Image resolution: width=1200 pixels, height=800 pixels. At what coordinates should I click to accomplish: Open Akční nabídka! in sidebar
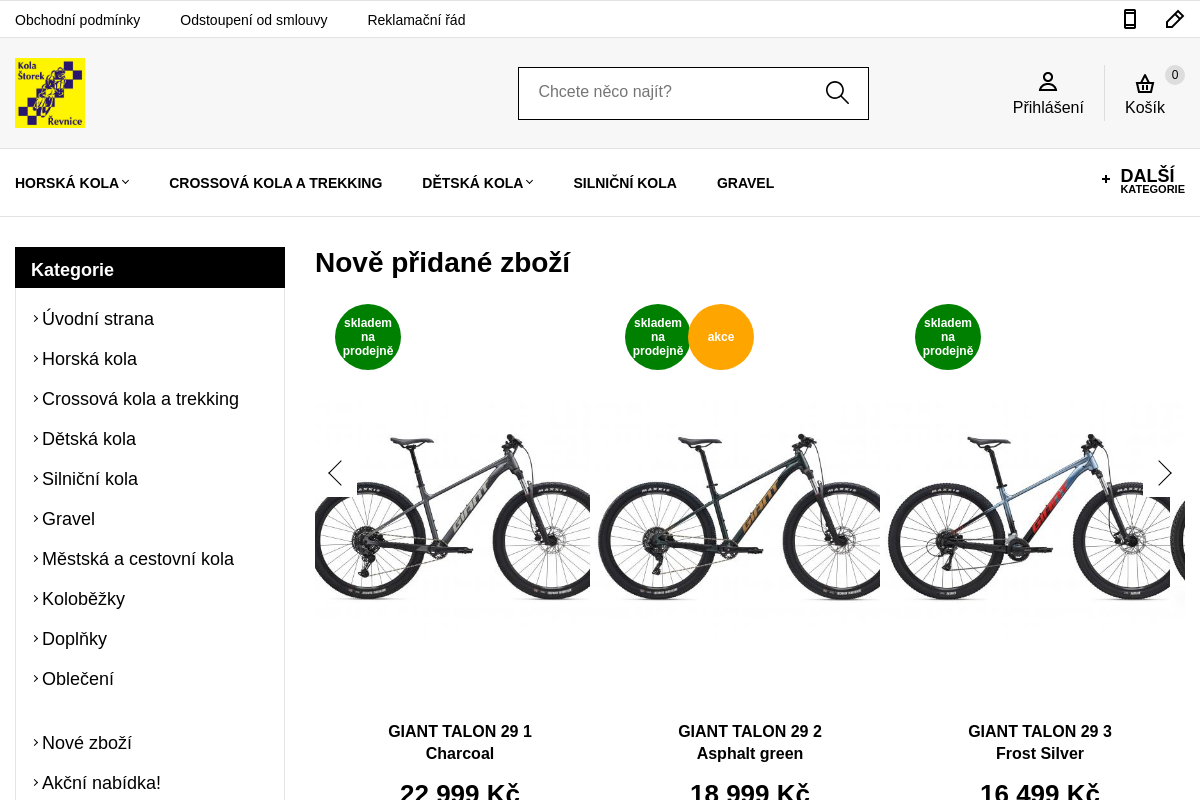(101, 783)
